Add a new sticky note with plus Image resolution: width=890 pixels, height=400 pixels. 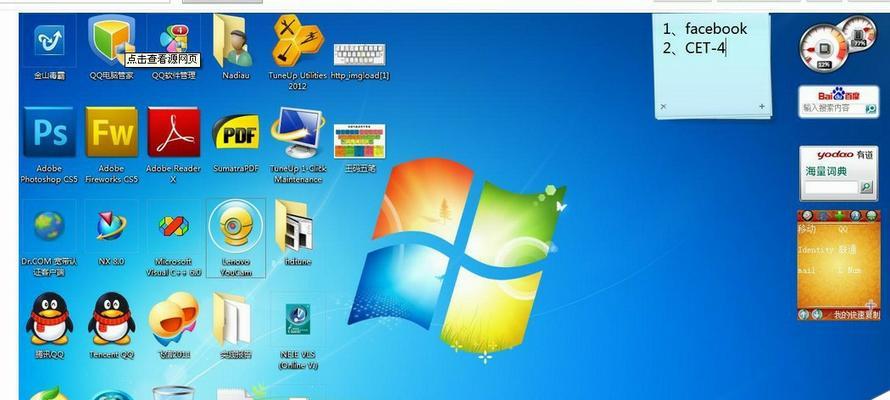(762, 106)
